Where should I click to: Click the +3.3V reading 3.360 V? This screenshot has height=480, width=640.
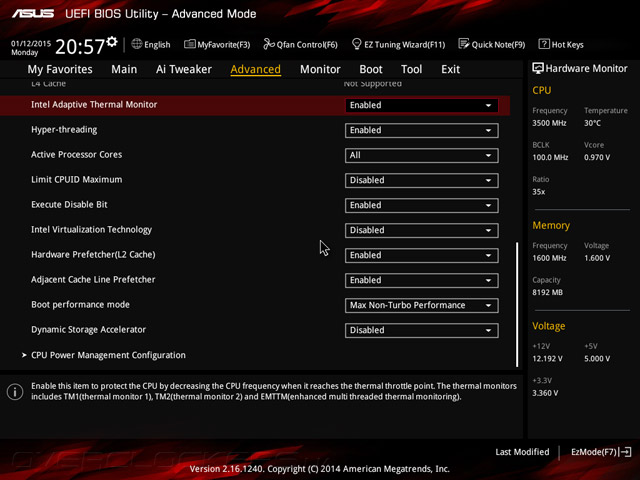(x=545, y=393)
